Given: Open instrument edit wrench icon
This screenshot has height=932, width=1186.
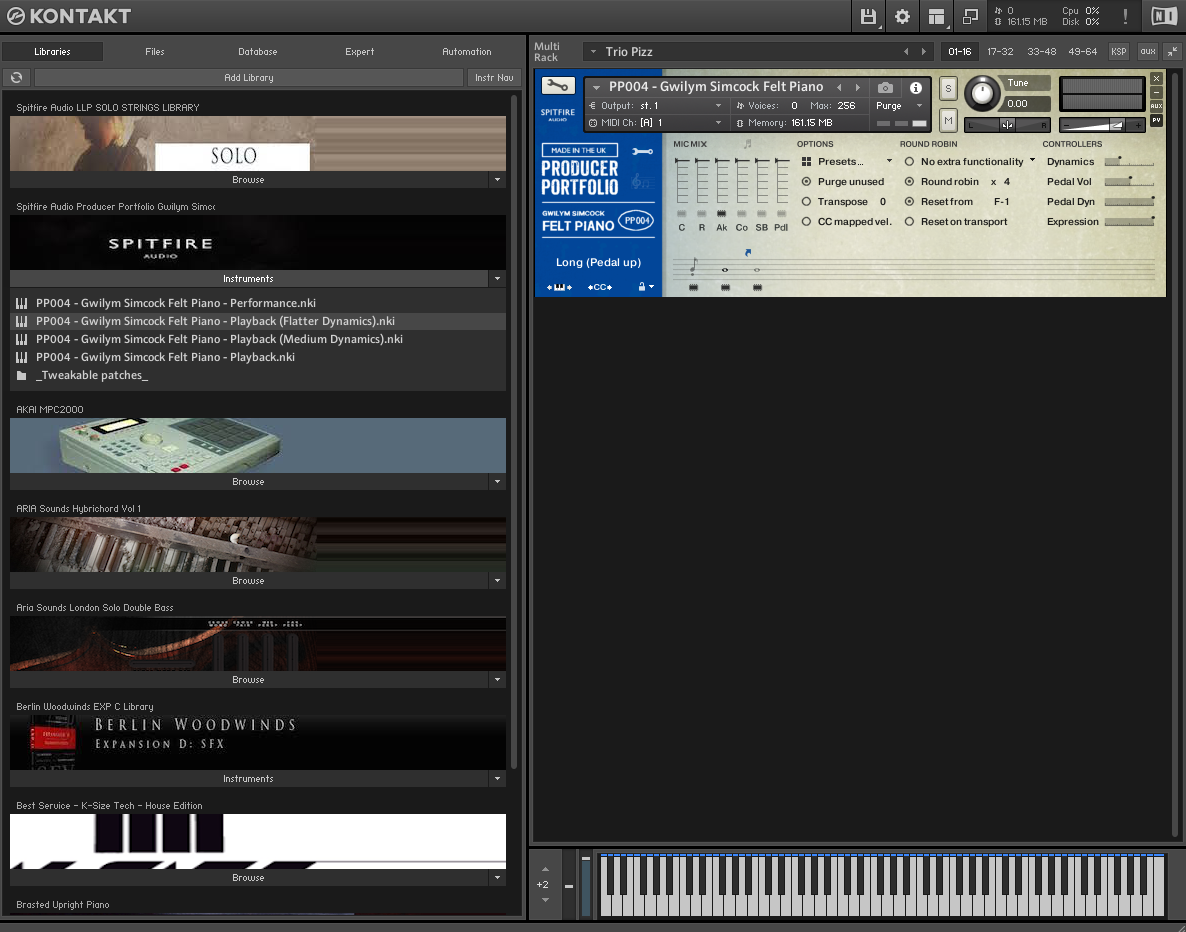Looking at the screenshot, I should point(558,86).
